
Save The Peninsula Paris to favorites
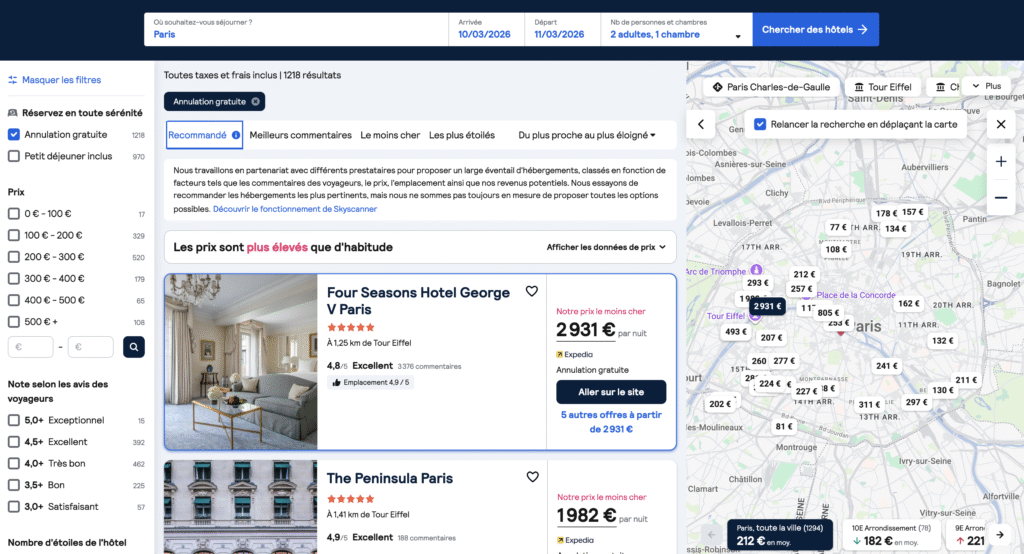[x=532, y=477]
